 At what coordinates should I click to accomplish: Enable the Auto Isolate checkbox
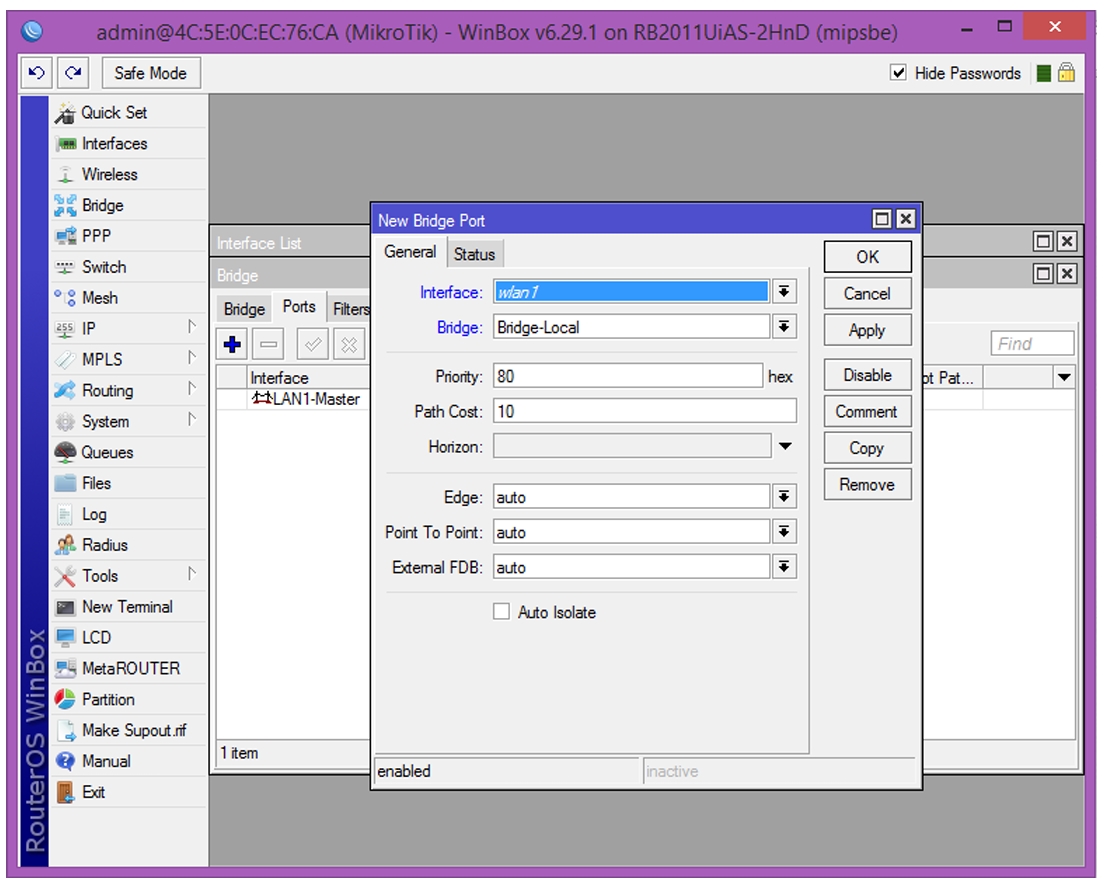pos(501,612)
